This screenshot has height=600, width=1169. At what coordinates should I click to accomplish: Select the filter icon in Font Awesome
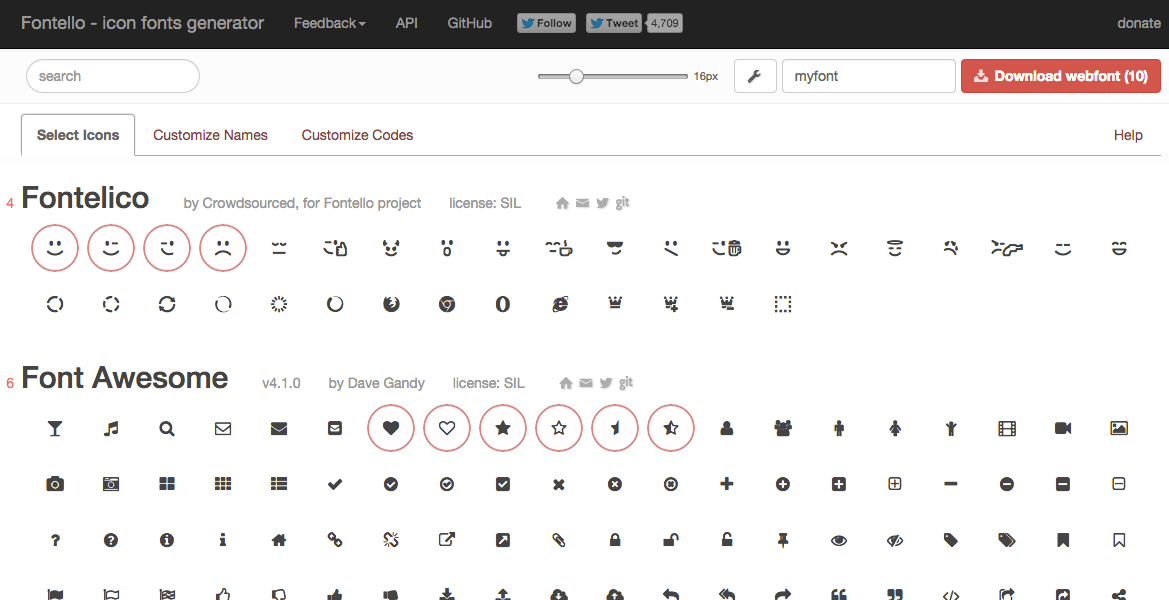click(55, 428)
